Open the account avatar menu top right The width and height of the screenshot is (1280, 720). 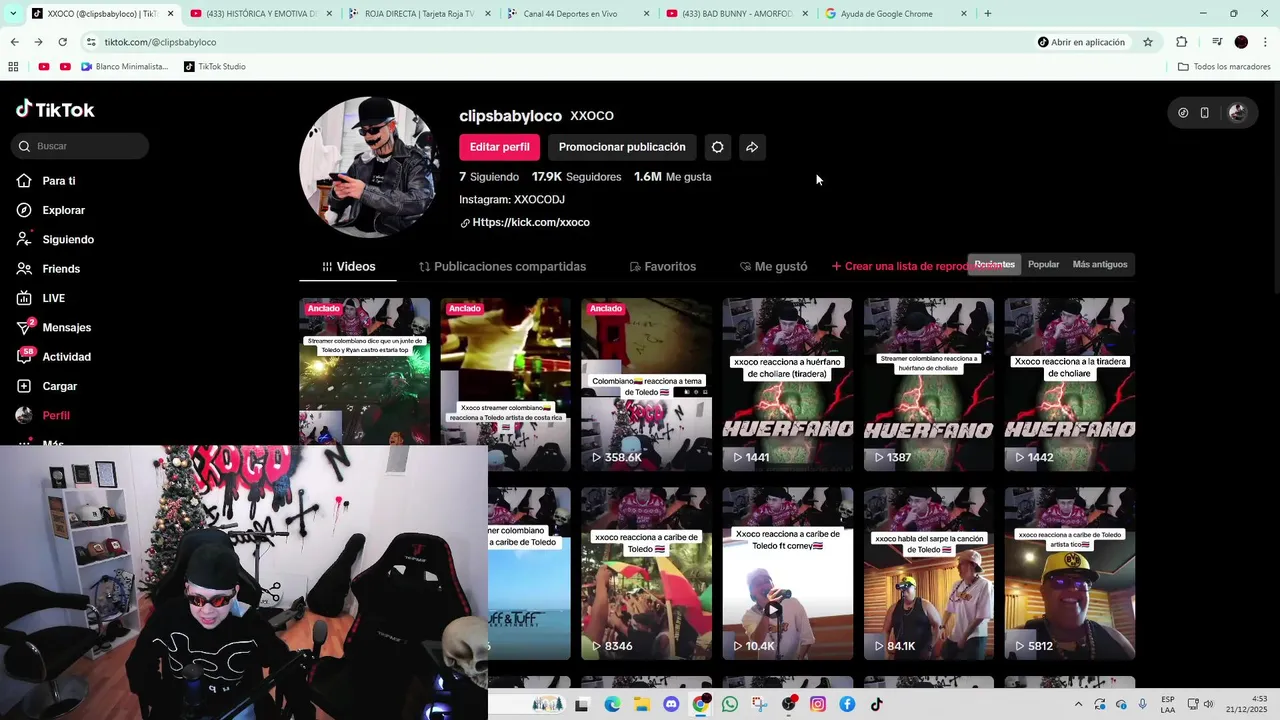tap(1237, 113)
